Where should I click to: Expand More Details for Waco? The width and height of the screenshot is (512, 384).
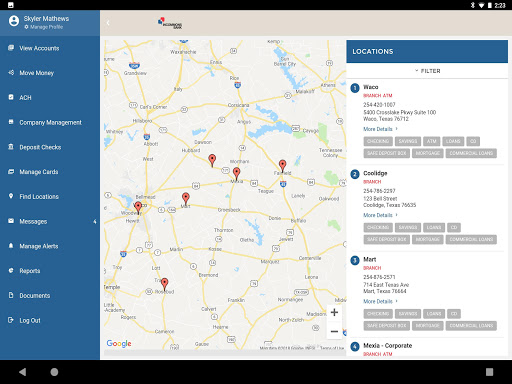[380, 129]
